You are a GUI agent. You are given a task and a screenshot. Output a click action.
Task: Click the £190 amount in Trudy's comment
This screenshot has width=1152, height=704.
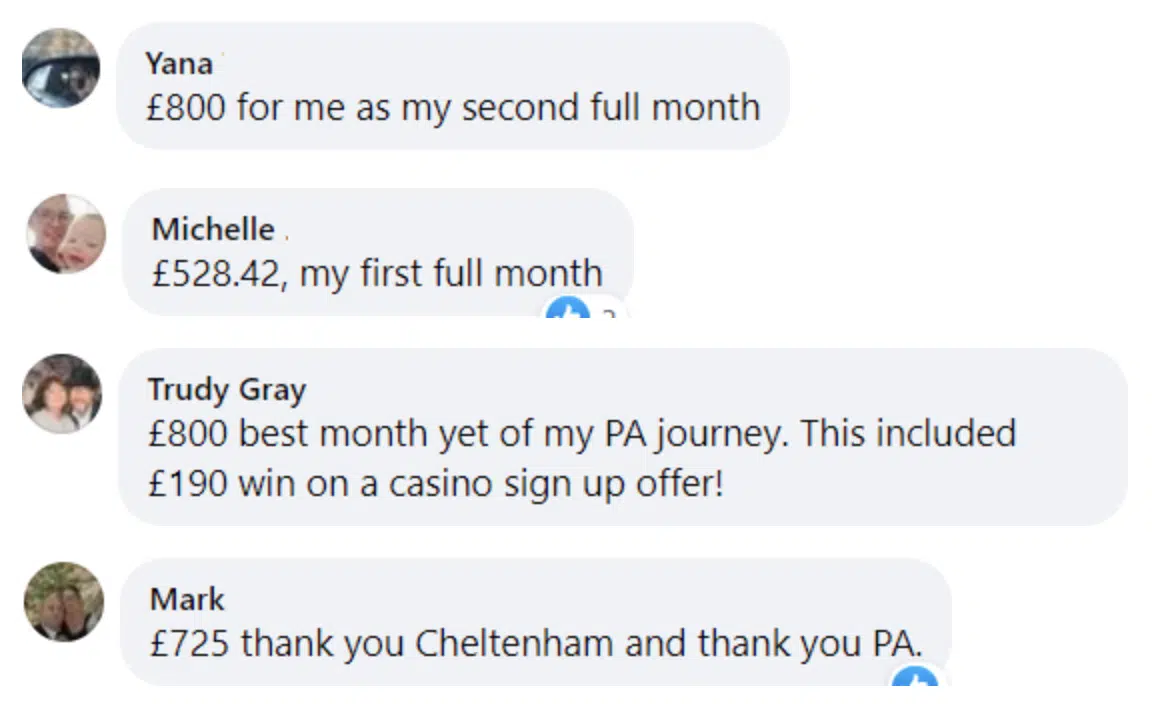click(x=187, y=483)
